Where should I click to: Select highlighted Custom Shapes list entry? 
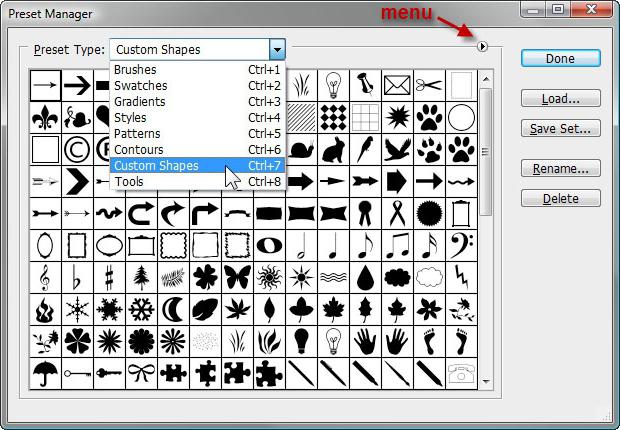(197, 165)
